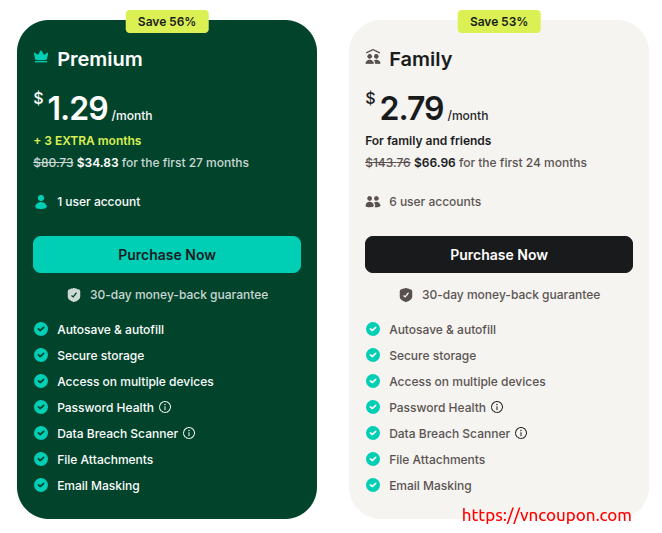Click the single user account icon in Premium
The image size is (662, 533).
pos(41,202)
